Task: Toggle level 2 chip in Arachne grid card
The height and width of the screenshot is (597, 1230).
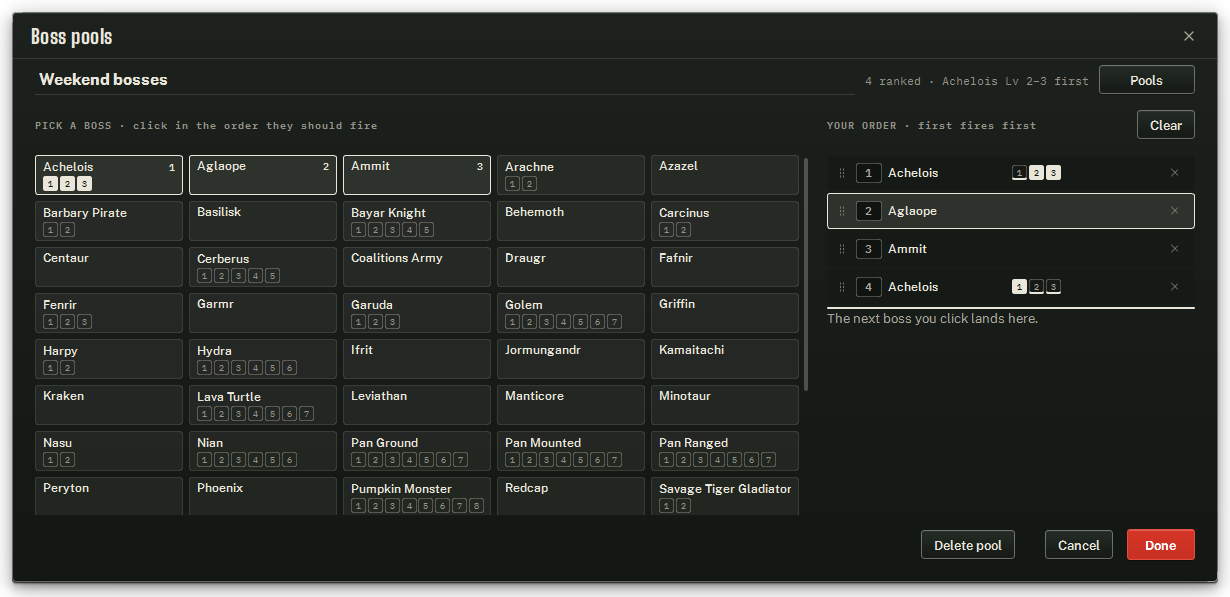Action: [529, 183]
